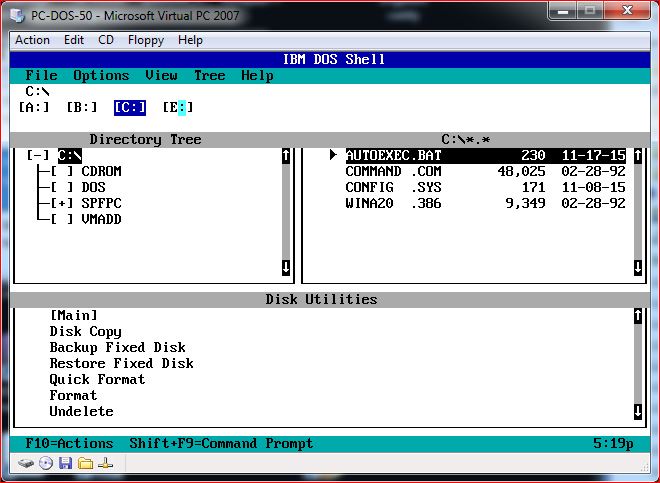660x483 pixels.
Task: Open the Virtual PC Edit menu
Action: 74,40
